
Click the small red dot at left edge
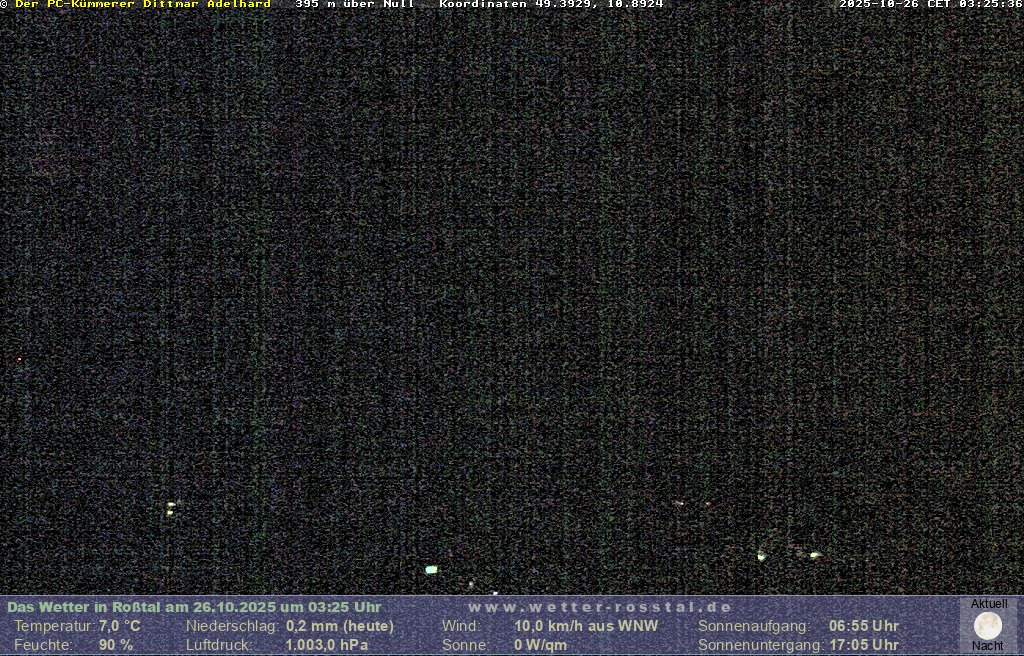click(x=19, y=359)
